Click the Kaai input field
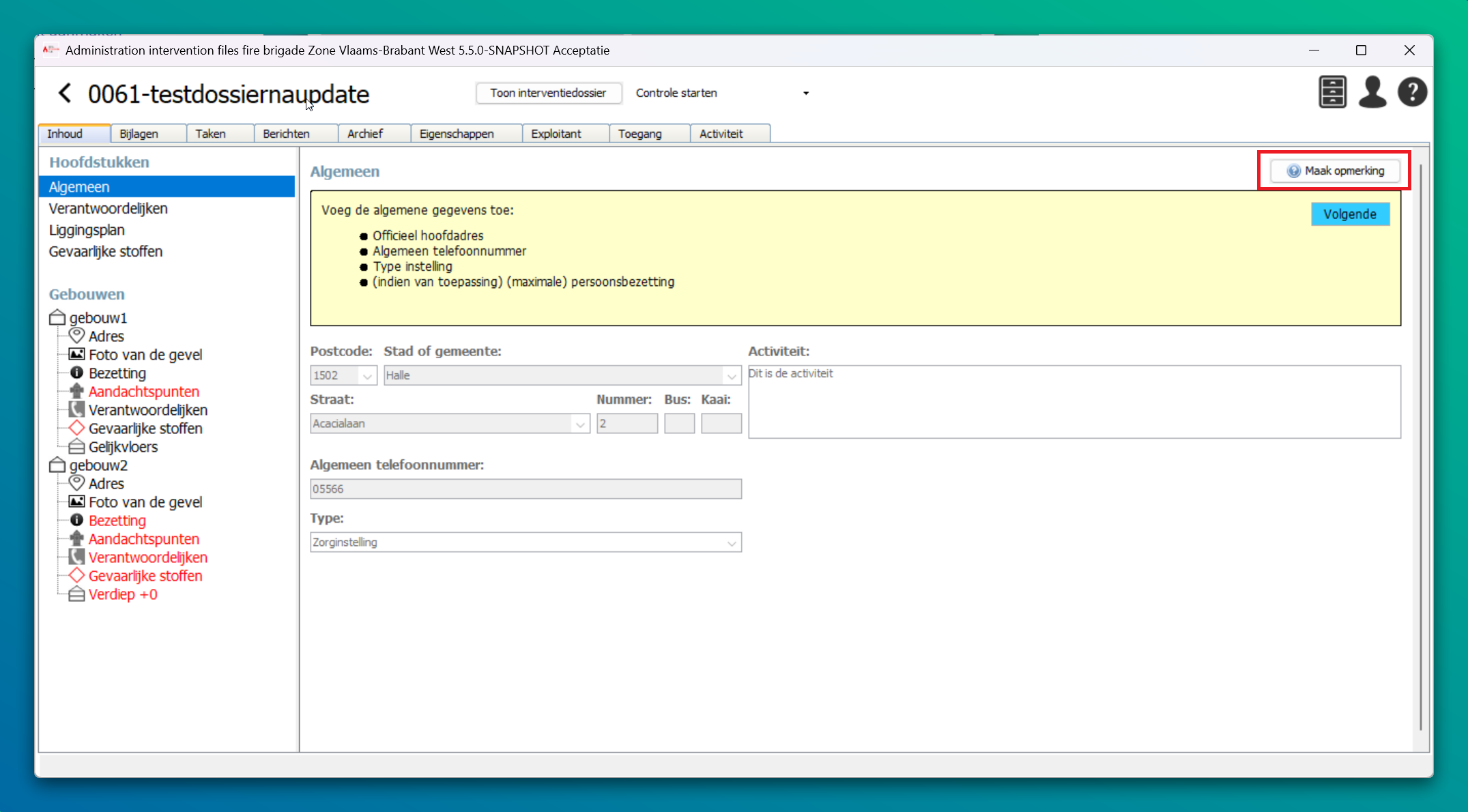The height and width of the screenshot is (812, 1468). 721,424
